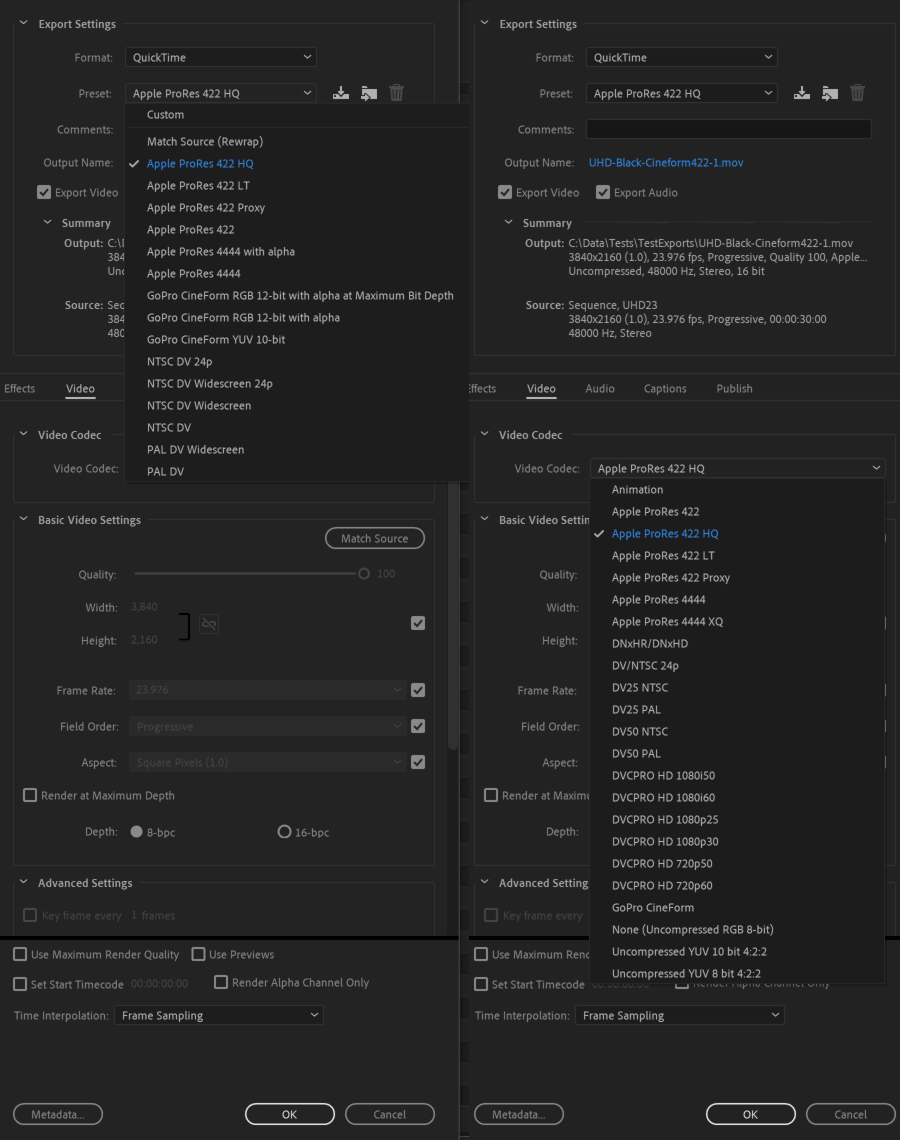
Task: Click OK button in right panel
Action: point(750,1115)
